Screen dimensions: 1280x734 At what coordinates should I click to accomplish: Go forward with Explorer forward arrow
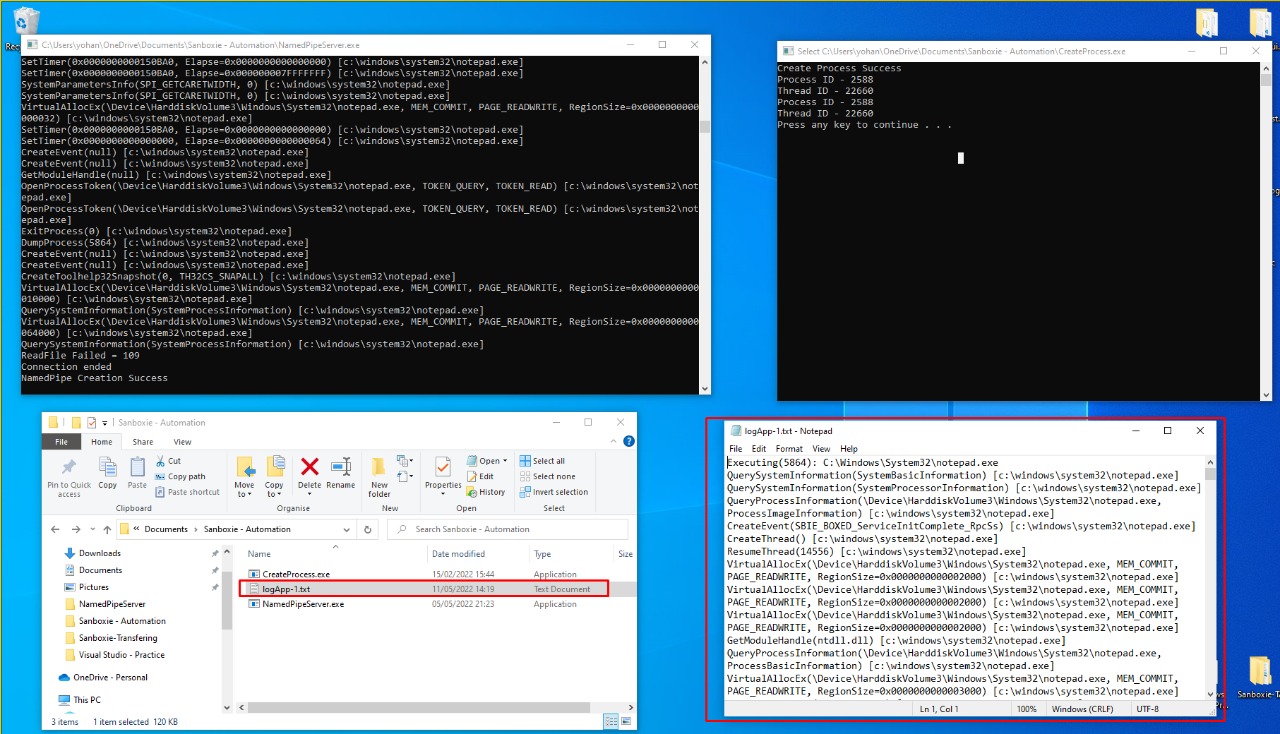tap(78, 528)
